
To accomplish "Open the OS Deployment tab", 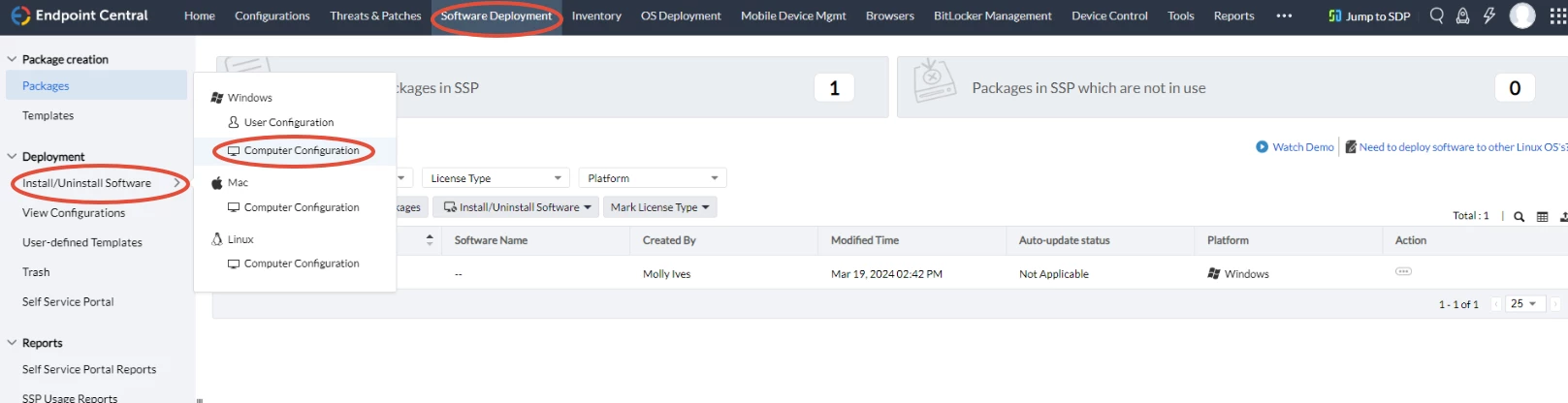I will [x=681, y=15].
